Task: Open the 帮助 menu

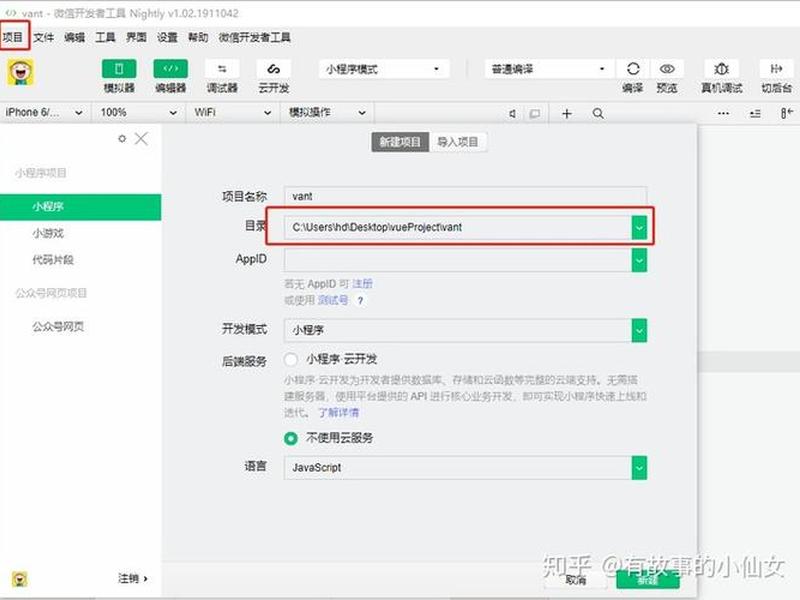Action: point(198,37)
